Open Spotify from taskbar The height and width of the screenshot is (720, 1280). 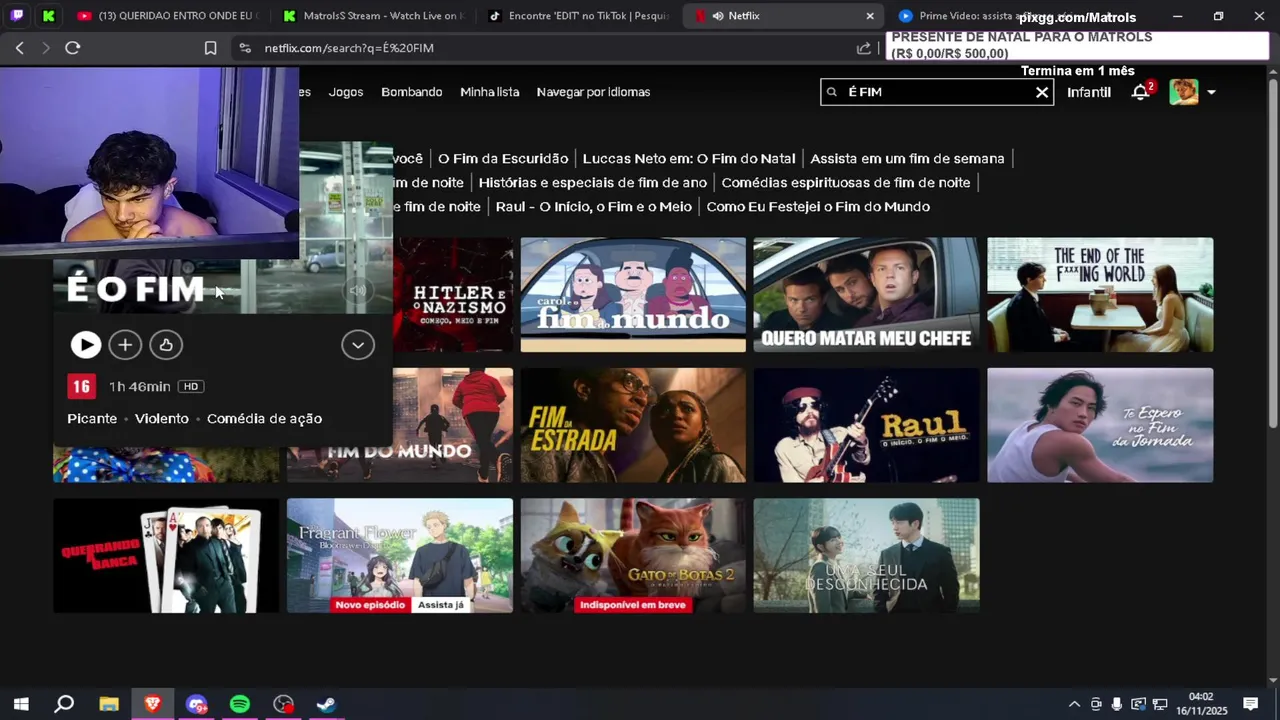240,704
